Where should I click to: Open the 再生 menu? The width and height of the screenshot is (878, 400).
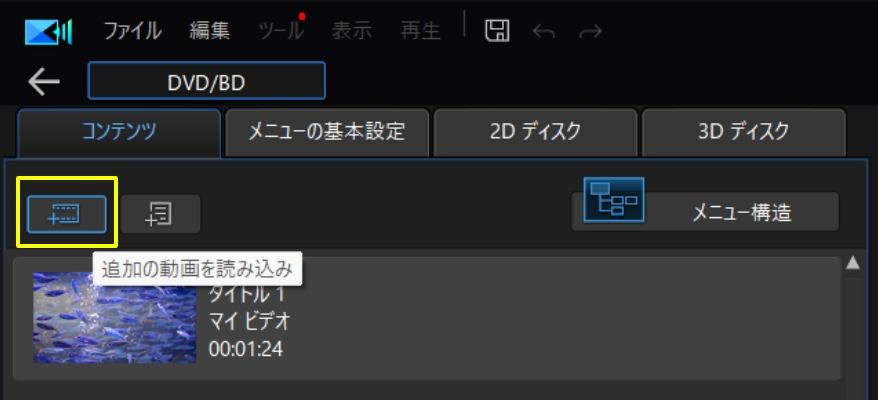421,31
